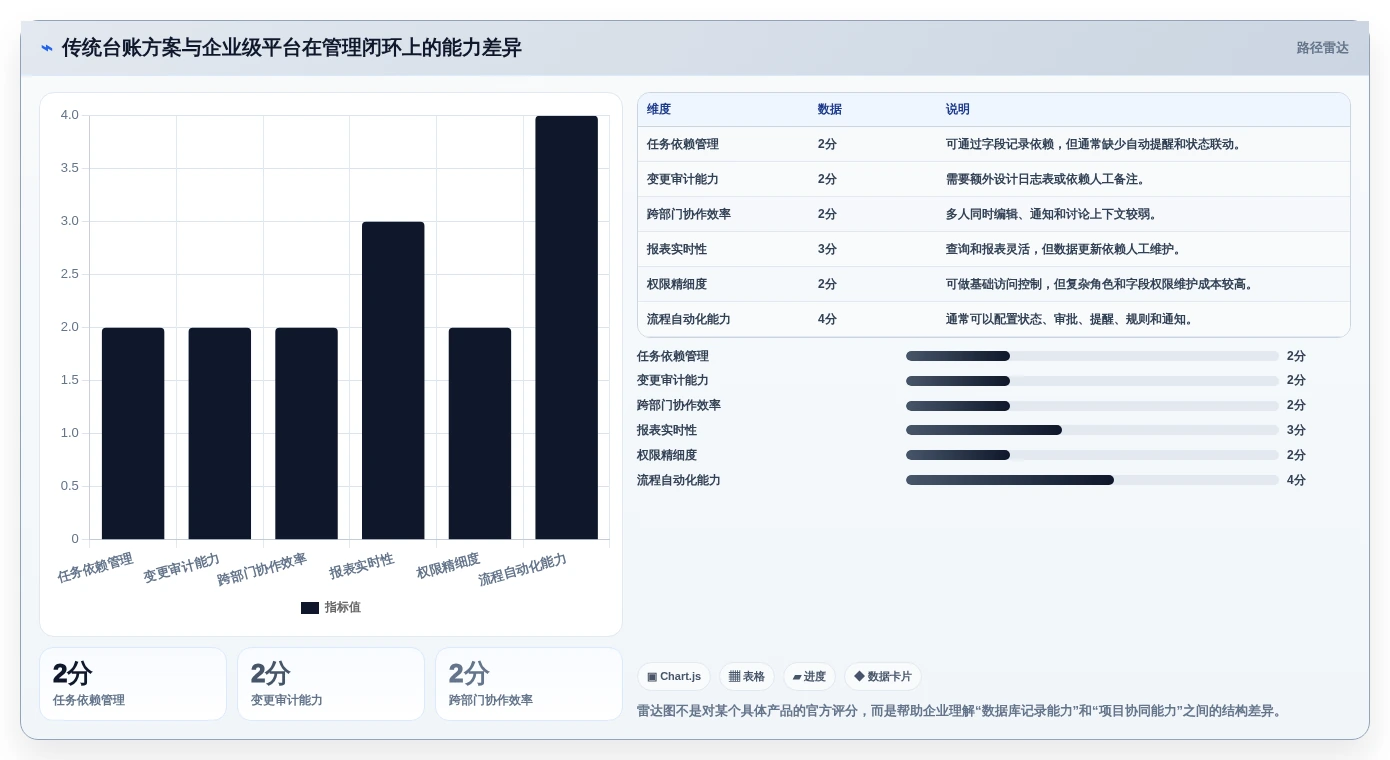Click the 报表实时性 bar in chart
The height and width of the screenshot is (760, 1390).
393,381
